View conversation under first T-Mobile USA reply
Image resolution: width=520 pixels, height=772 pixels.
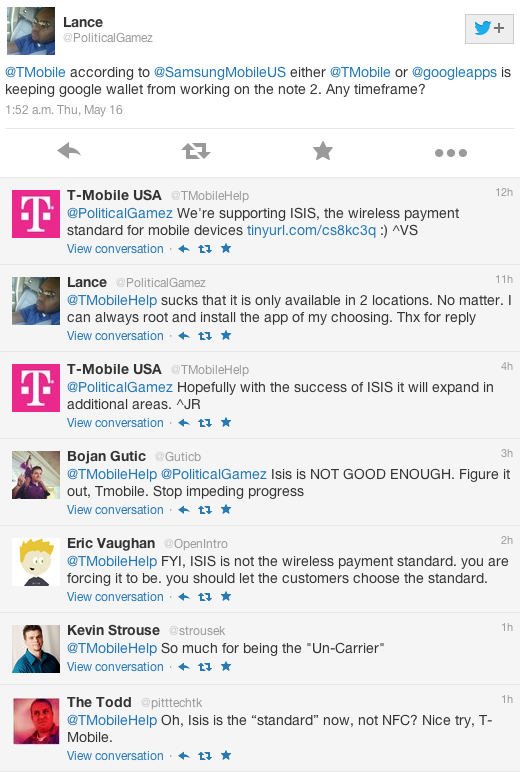pos(115,249)
